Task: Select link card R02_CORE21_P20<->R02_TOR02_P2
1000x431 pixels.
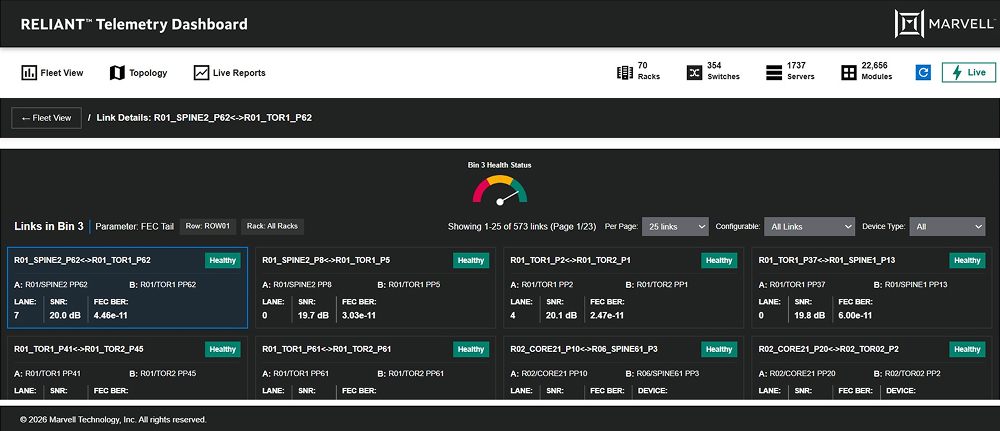Action: coord(872,368)
